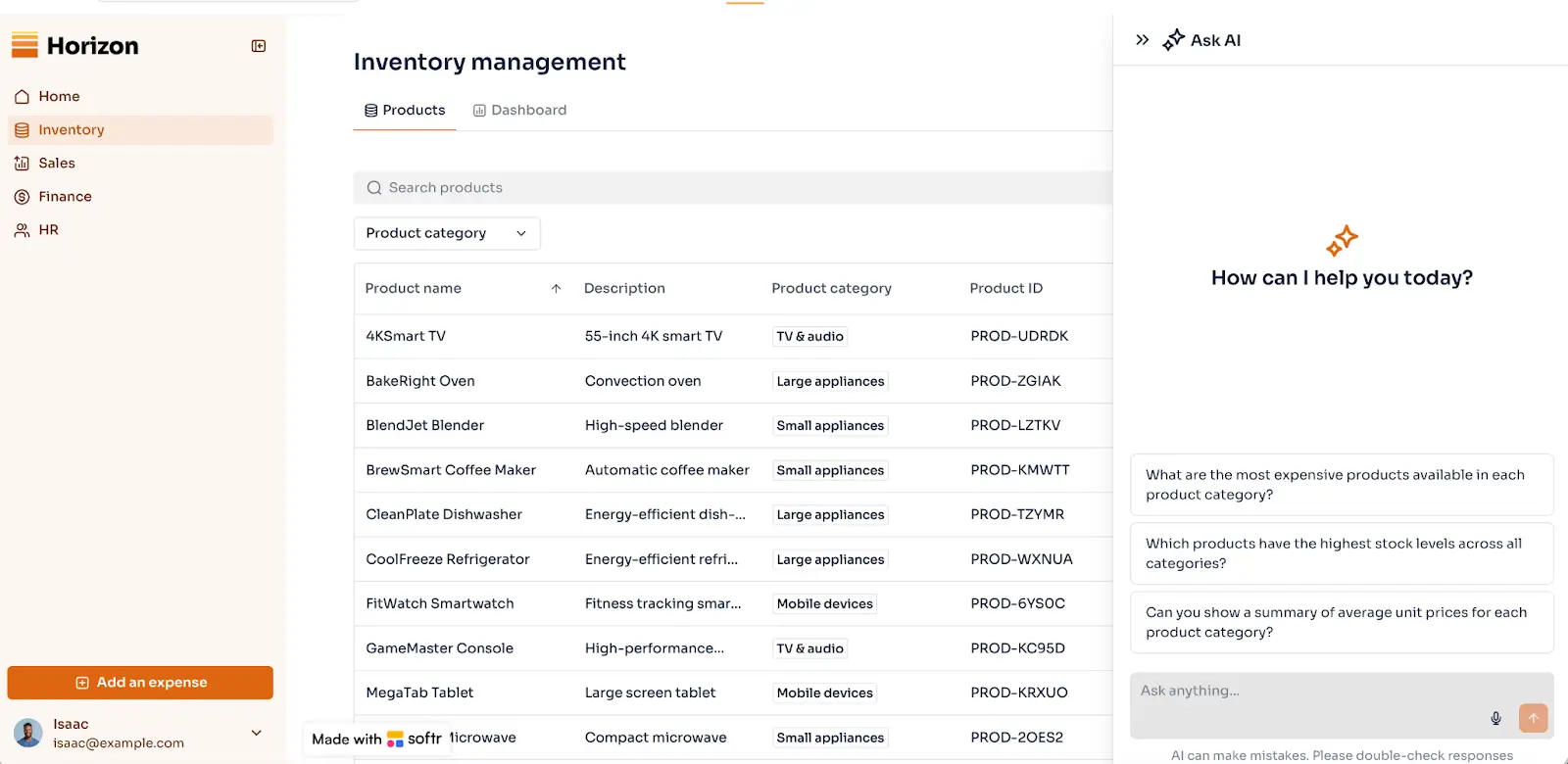1568x764 pixels.
Task: Click Small appliances tag for BlendJet Blender
Action: (830, 425)
